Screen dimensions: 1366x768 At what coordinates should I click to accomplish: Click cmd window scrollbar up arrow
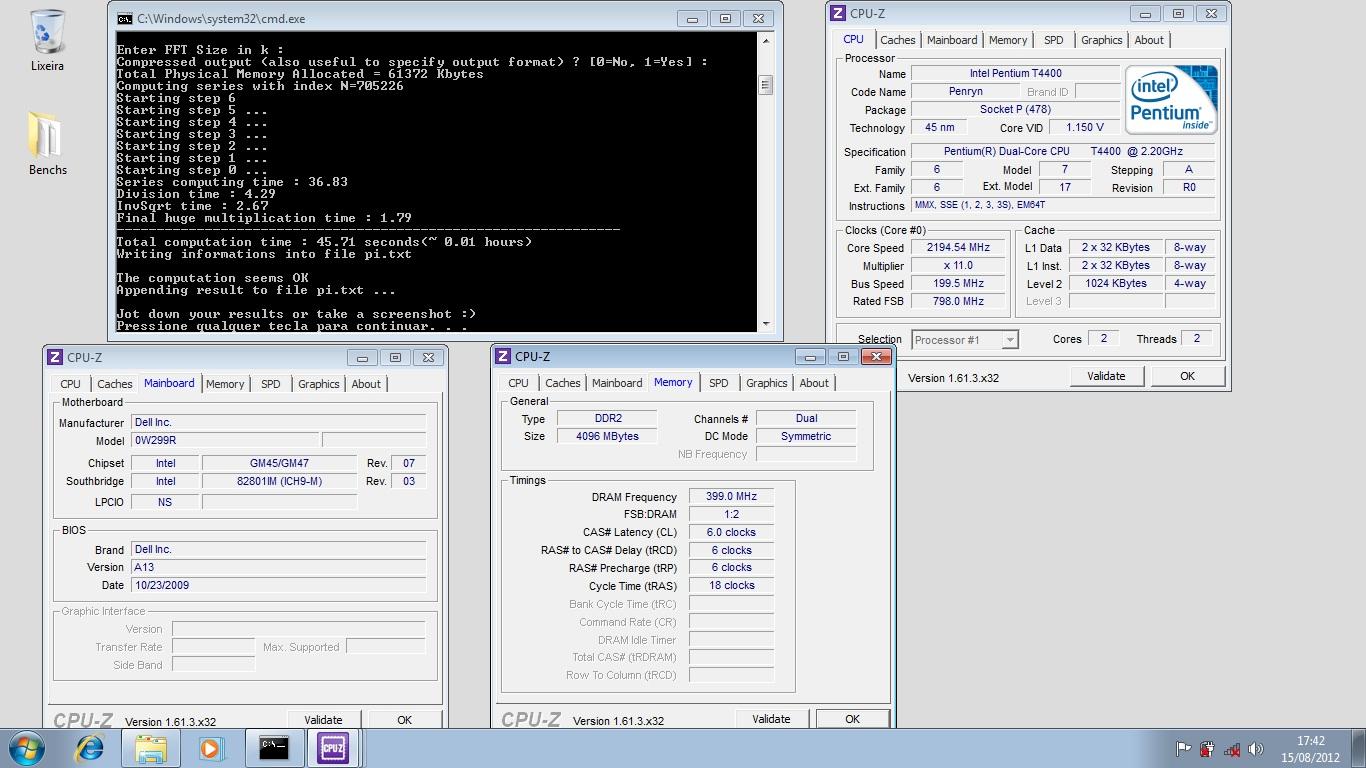click(x=766, y=40)
